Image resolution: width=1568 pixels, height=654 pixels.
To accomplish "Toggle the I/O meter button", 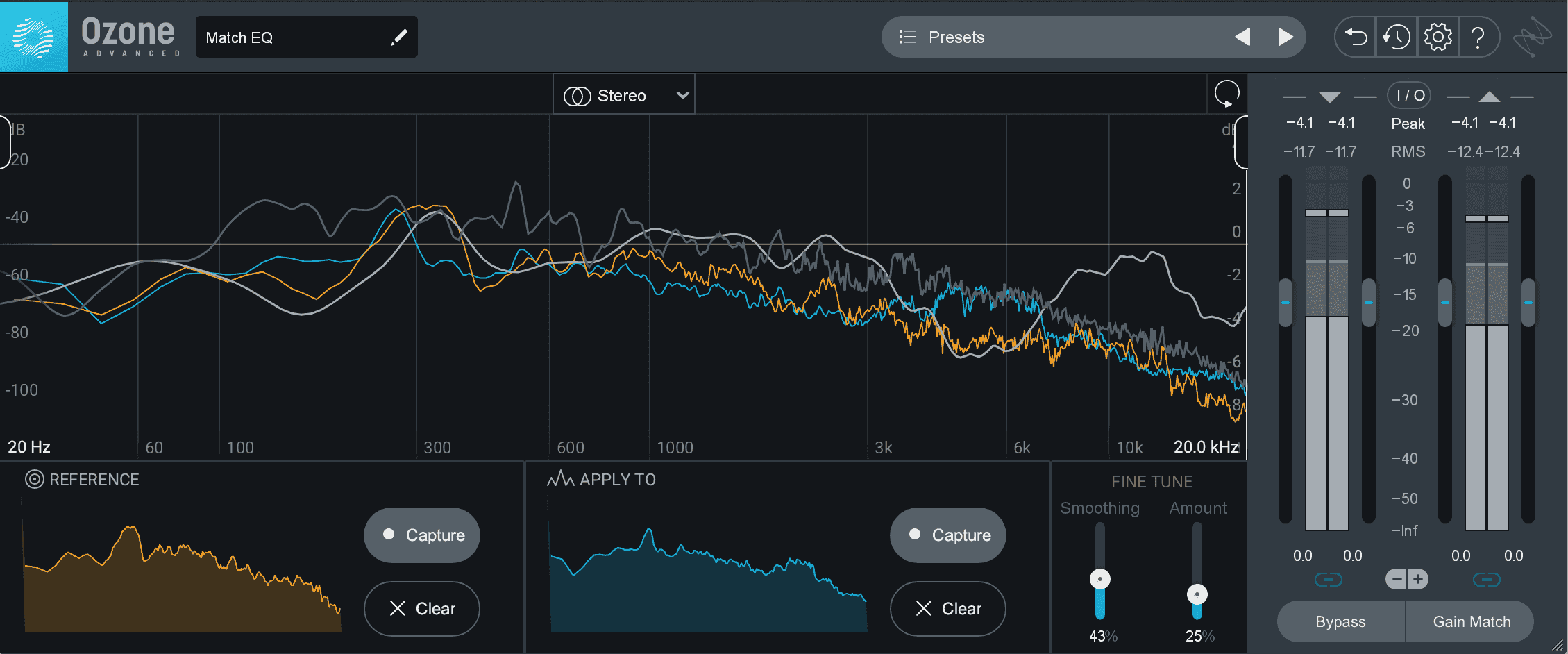I will click(1410, 95).
